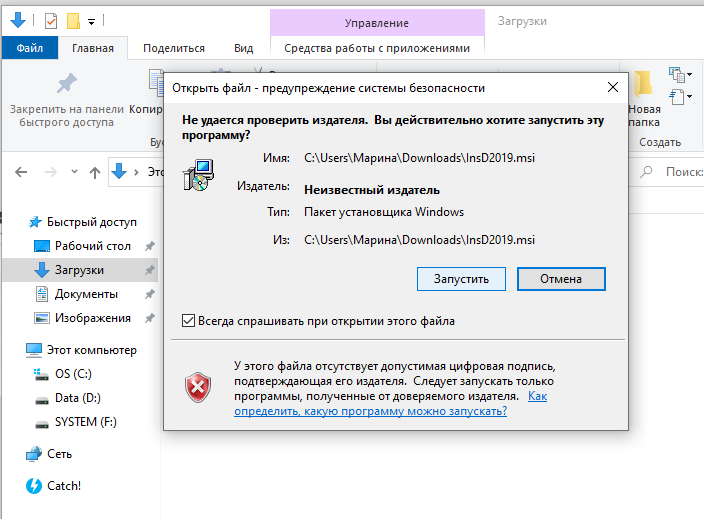Image resolution: width=704 pixels, height=519 pixels.
Task: Click the Новая папка ribbon button
Action: (644, 100)
